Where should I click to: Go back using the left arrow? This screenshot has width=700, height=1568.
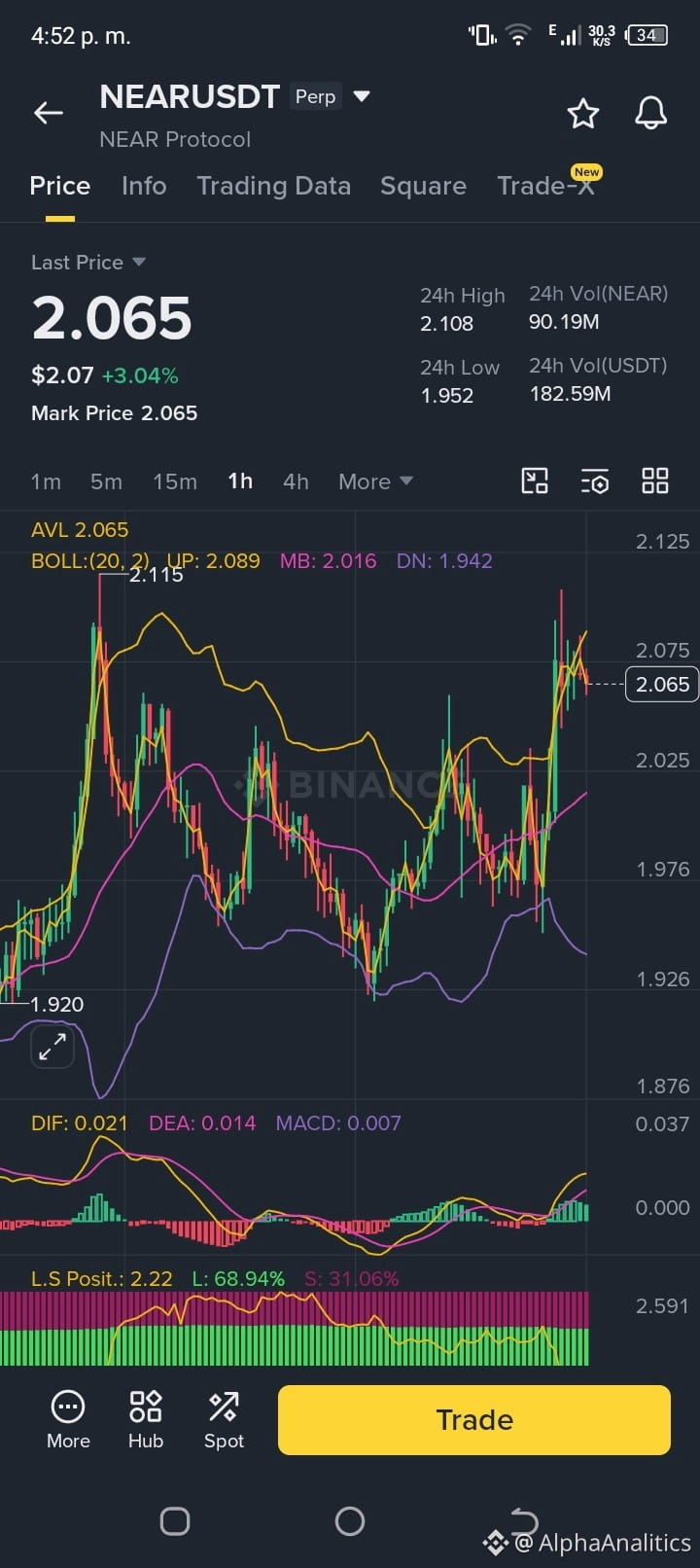[48, 113]
